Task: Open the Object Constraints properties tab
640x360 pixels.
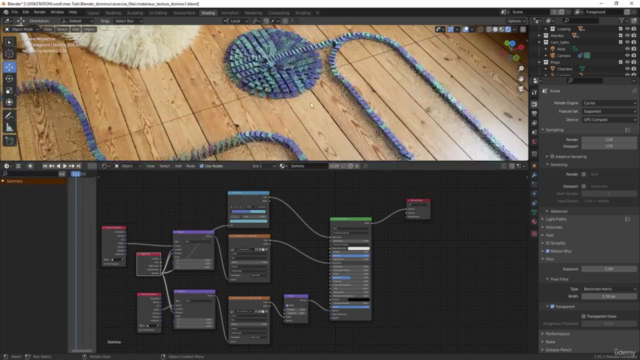Action: tap(534, 203)
